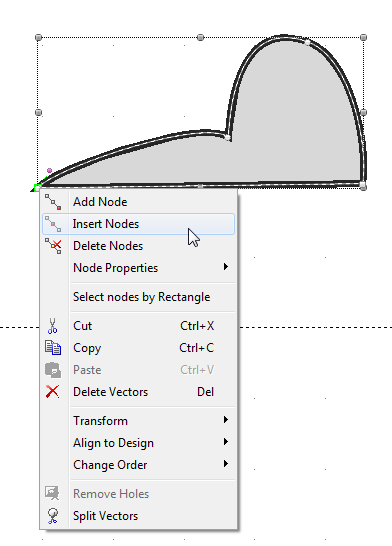Click the Insert Nodes icon
392x546 pixels.
(53, 224)
